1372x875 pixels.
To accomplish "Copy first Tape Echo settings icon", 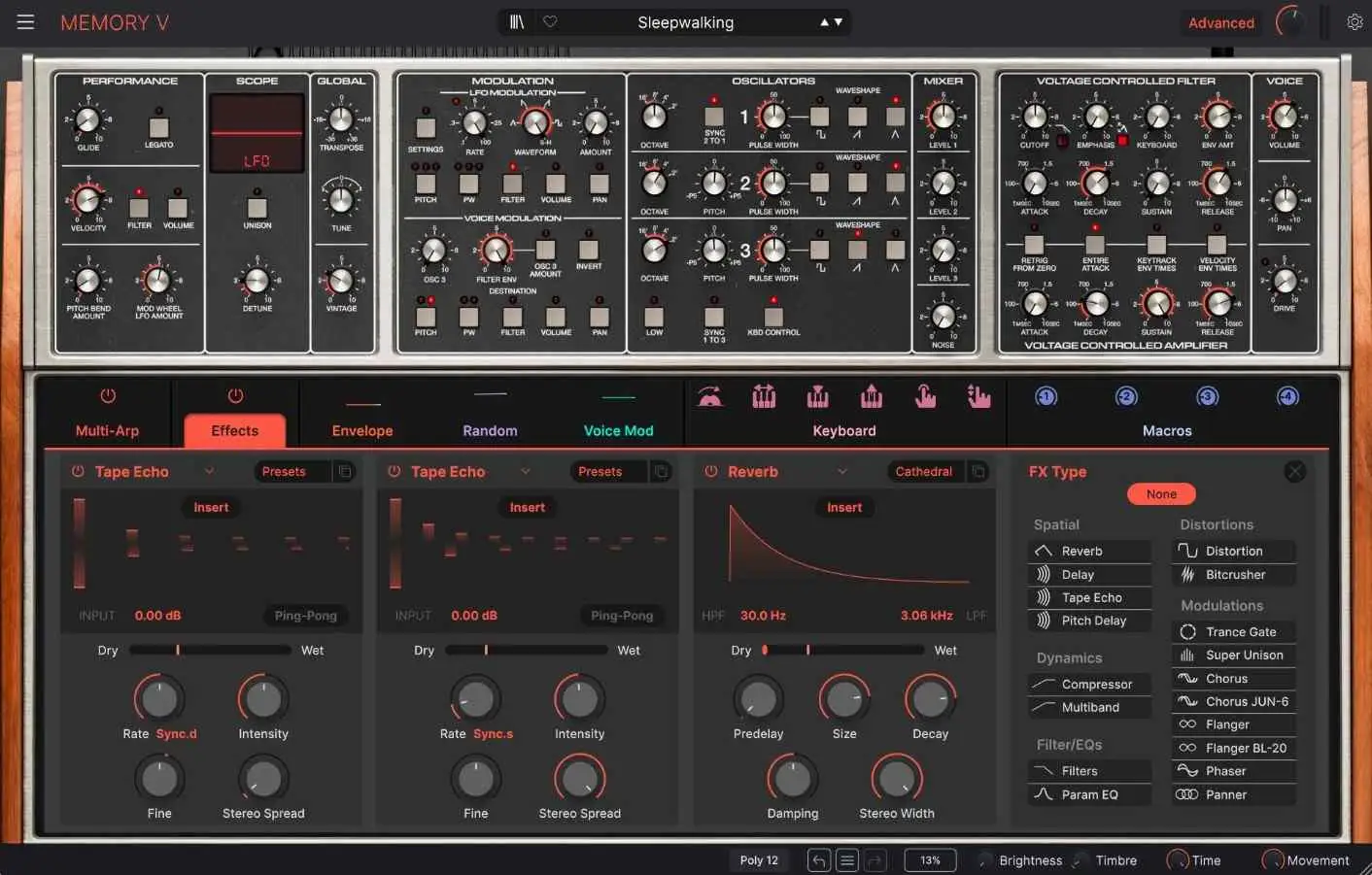I will click(345, 471).
